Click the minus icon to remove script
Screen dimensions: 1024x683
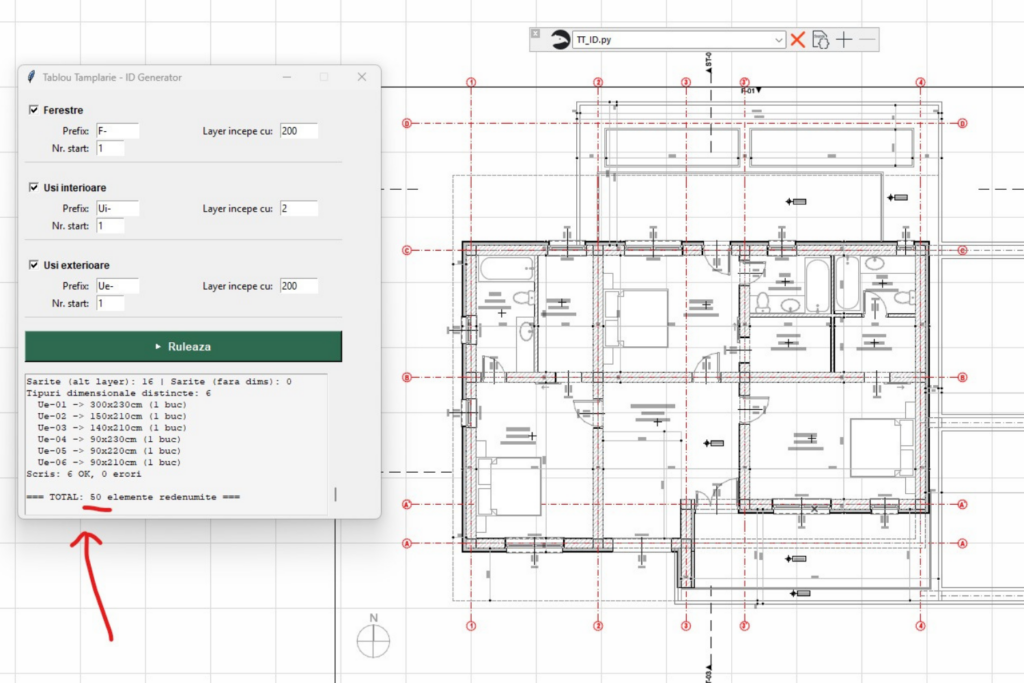867,40
